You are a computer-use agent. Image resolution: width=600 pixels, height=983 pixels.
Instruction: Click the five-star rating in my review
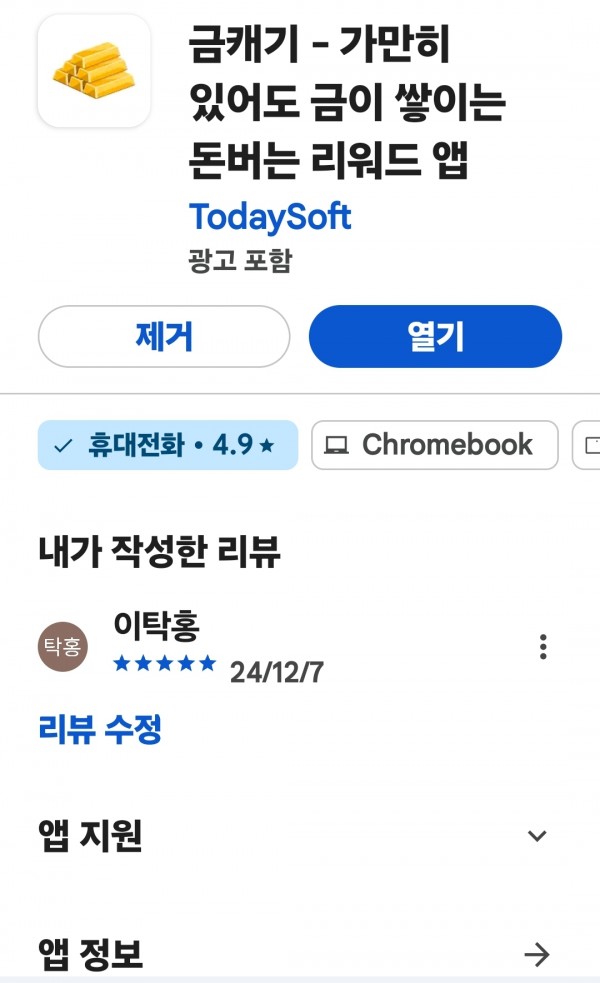tap(165, 663)
